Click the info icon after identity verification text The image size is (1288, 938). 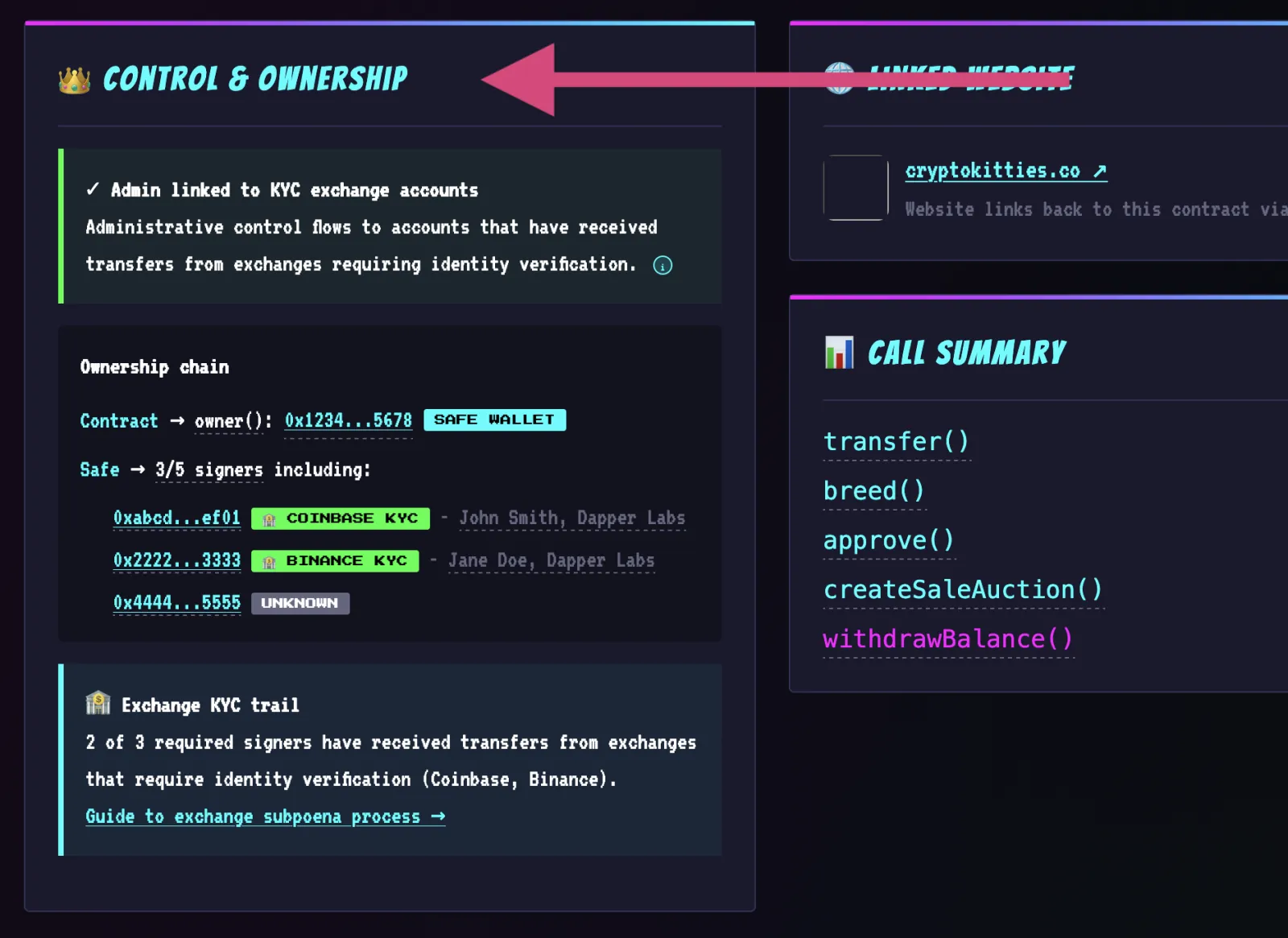[663, 266]
